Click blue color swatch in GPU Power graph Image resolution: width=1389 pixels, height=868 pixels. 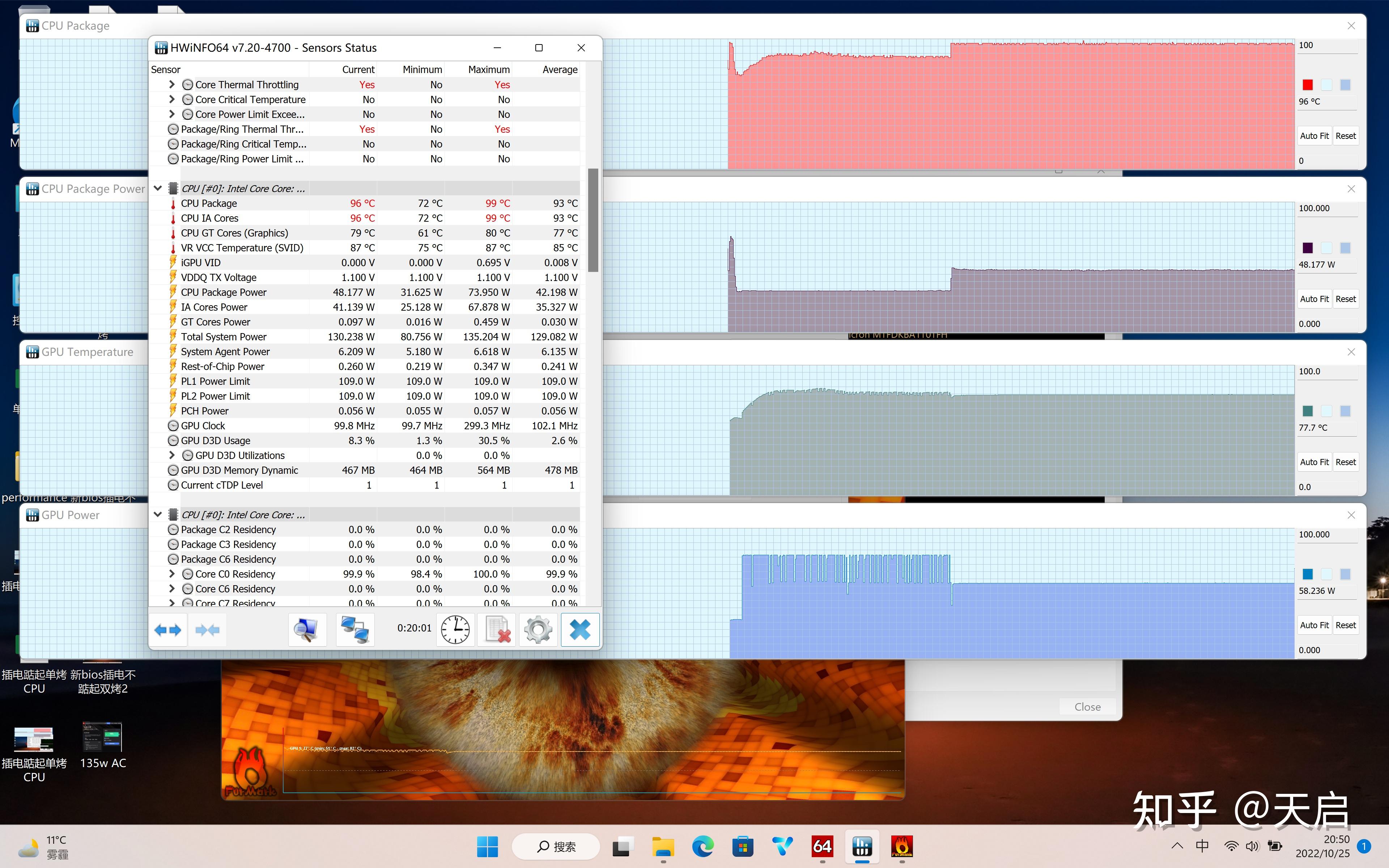(1308, 574)
